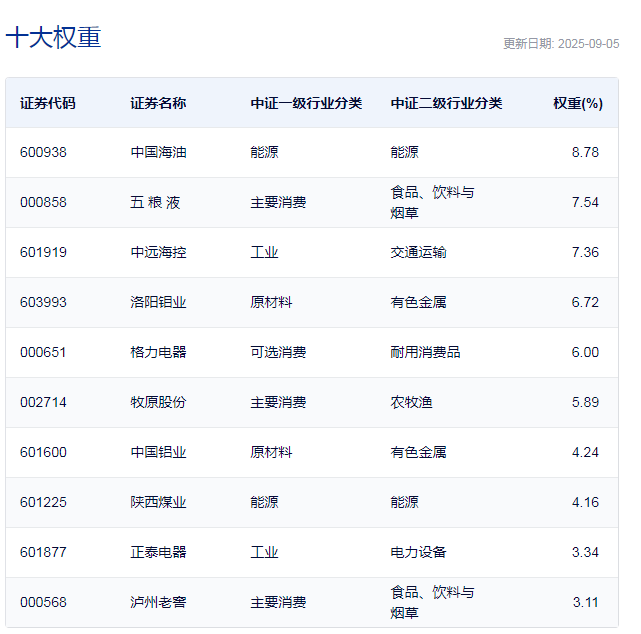This screenshot has height=634, width=641.
Task: Click the 权重(%) column header
Action: pyautogui.click(x=578, y=103)
